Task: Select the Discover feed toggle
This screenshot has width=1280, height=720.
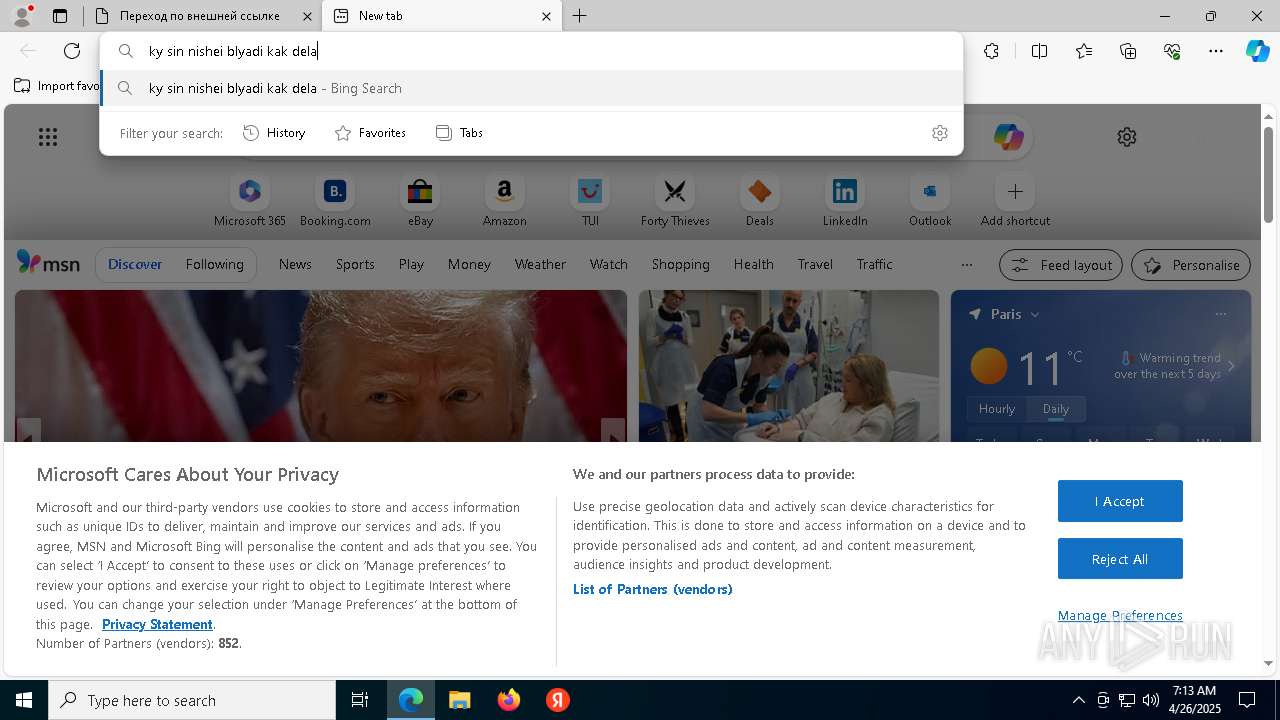Action: point(135,264)
